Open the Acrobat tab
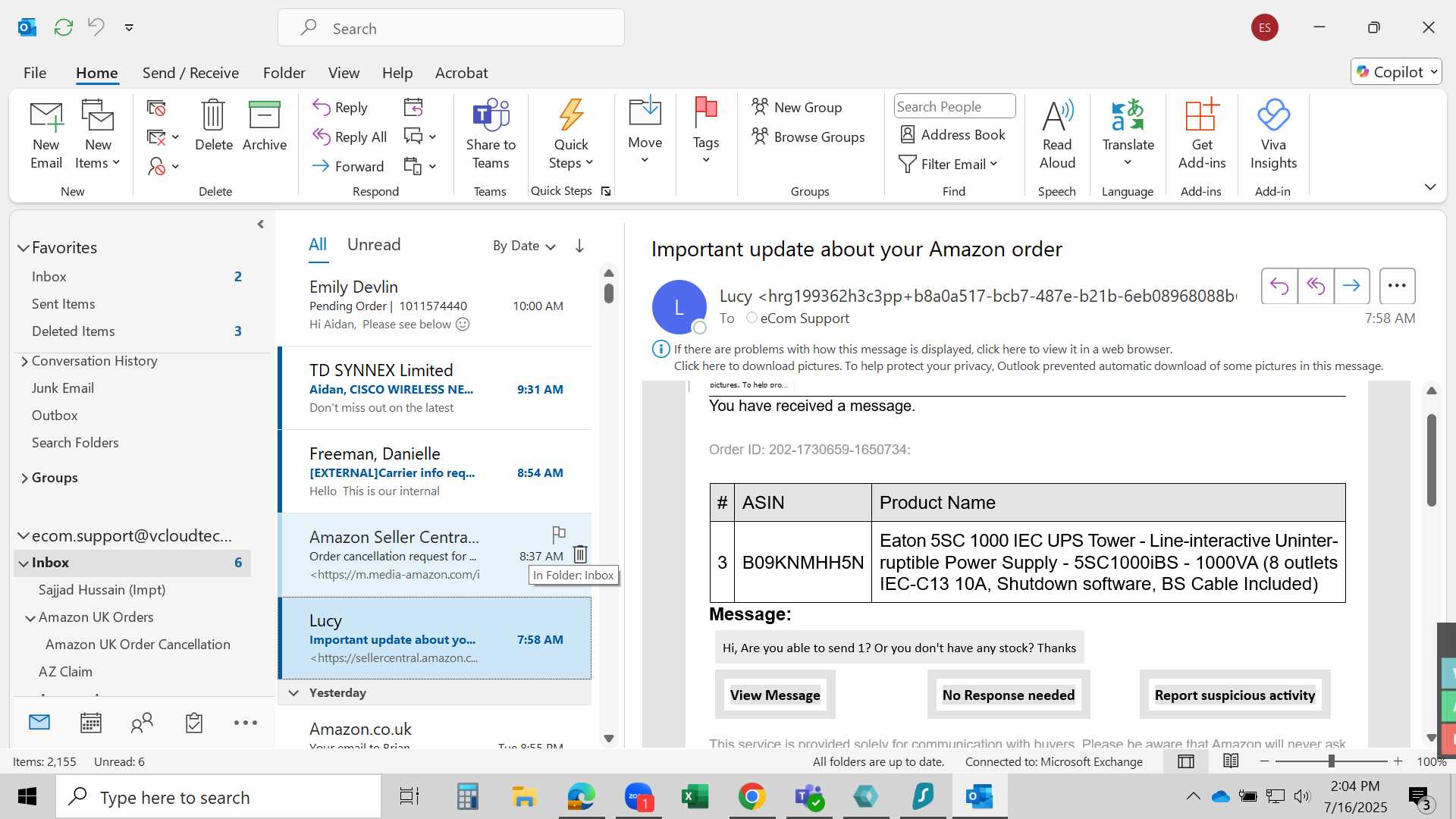This screenshot has height=819, width=1456. [x=461, y=73]
